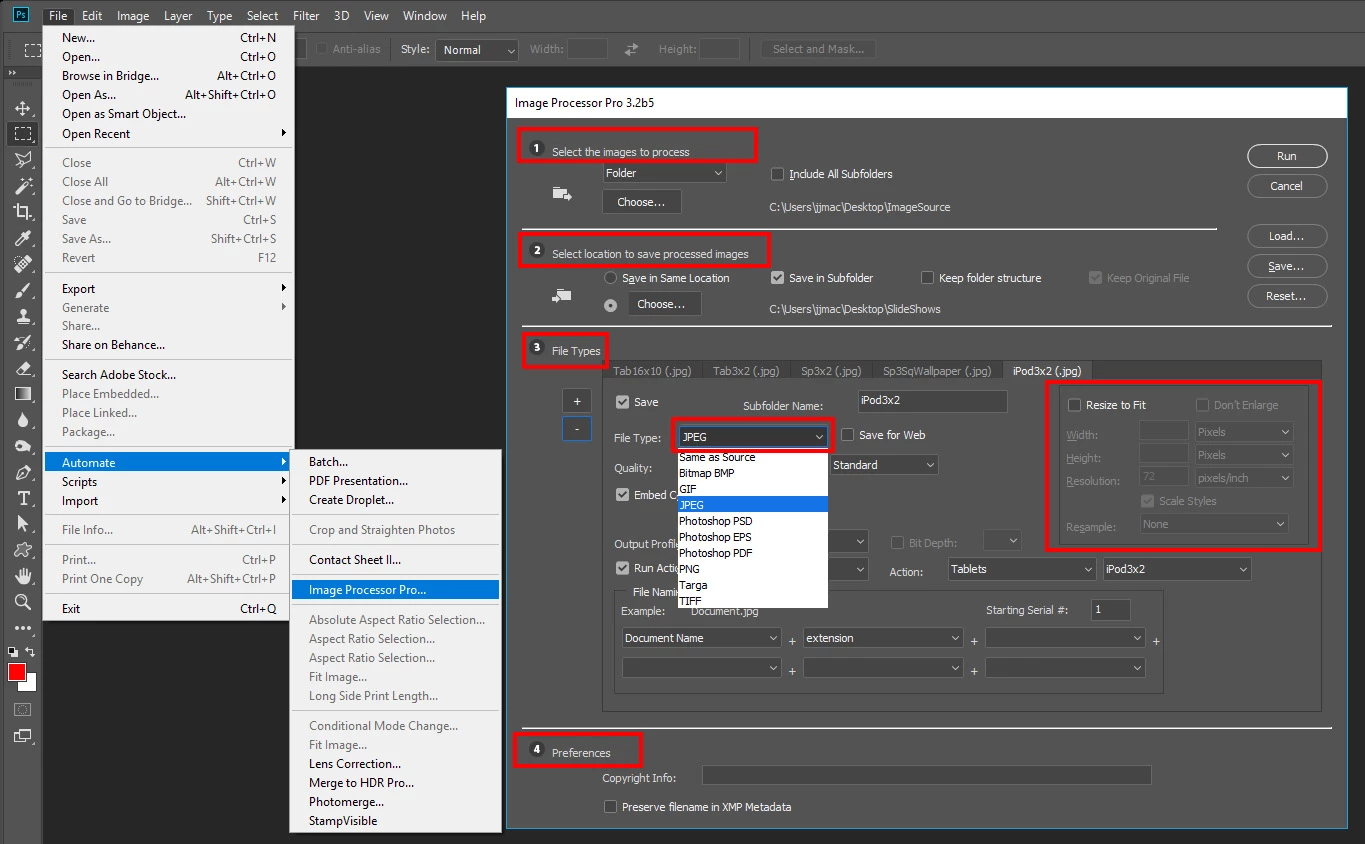
Task: Click the Run button
Action: [x=1287, y=156]
